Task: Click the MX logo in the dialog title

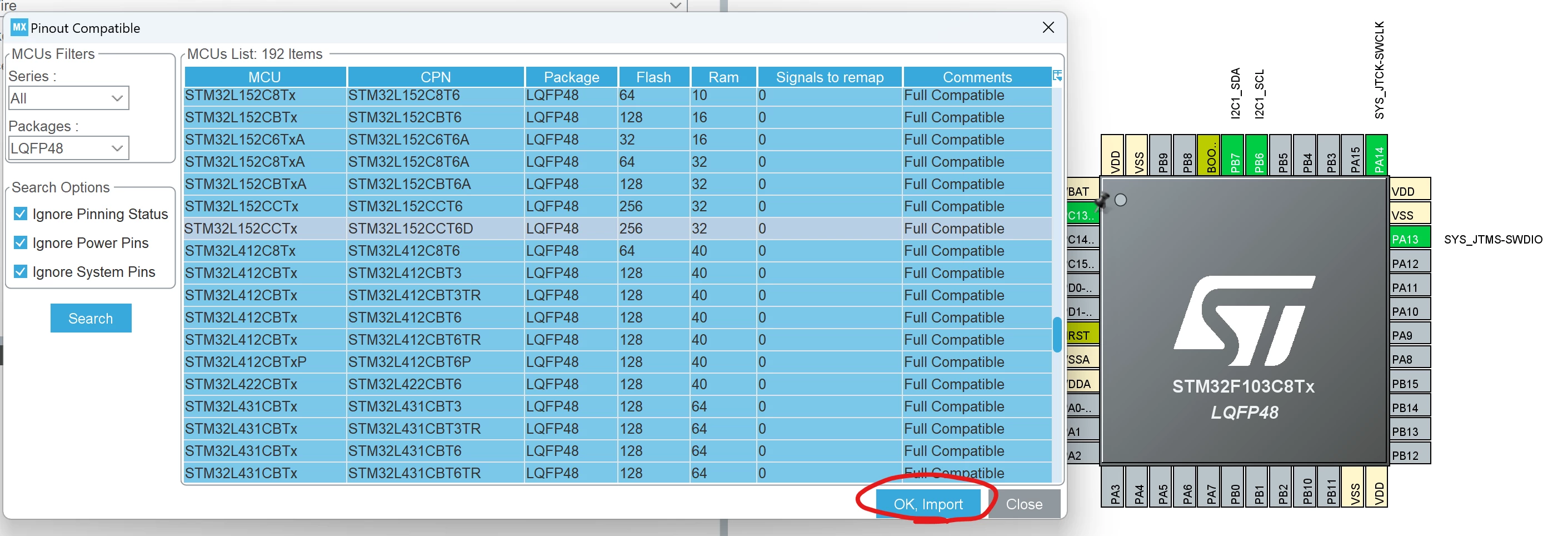Action: coord(19,27)
